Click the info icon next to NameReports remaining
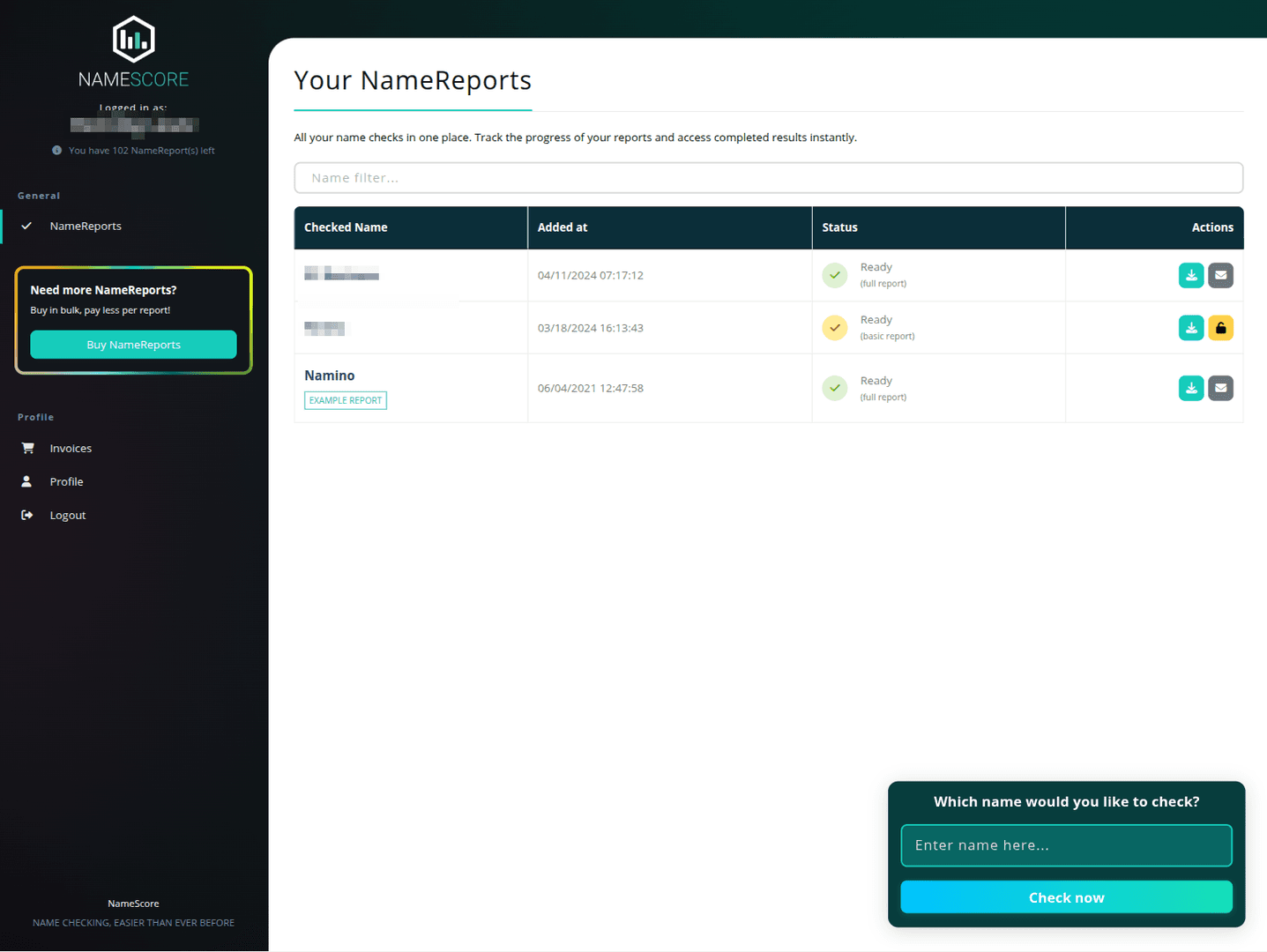 pos(57,150)
